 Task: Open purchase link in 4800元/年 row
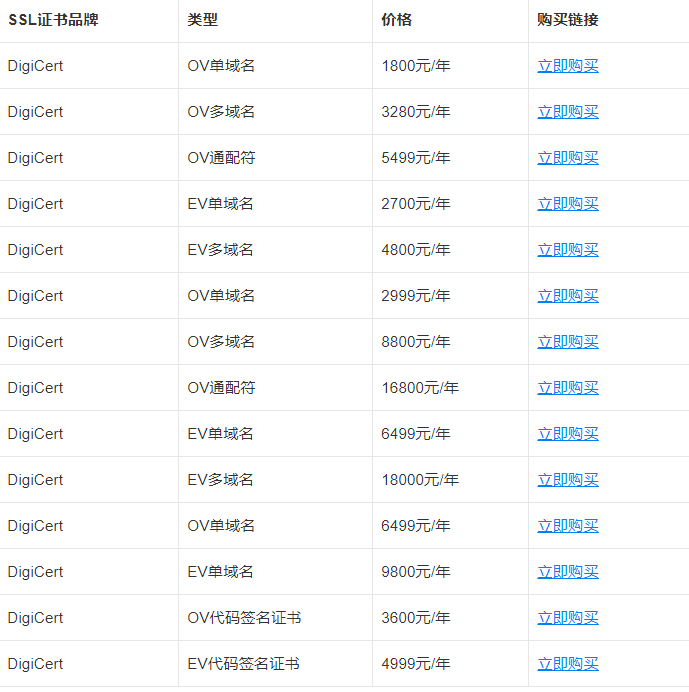coord(568,250)
